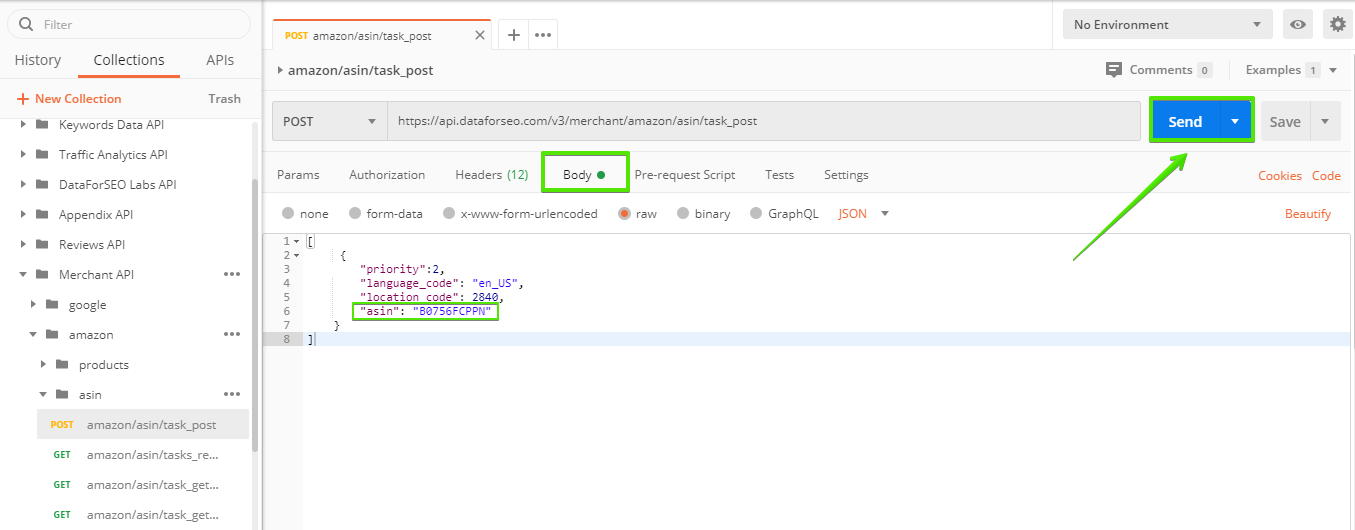Collapse the Merchant API collection
The image size is (1355, 530).
pyautogui.click(x=24, y=274)
